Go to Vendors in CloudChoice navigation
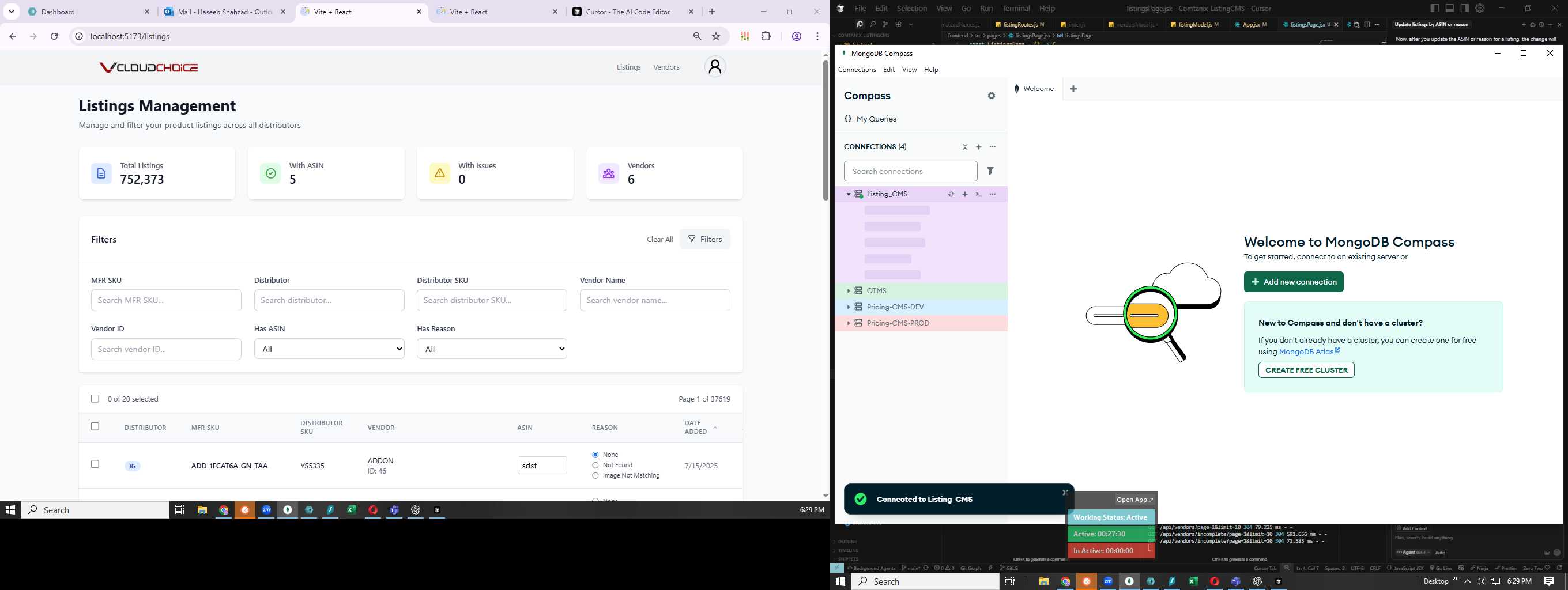The height and width of the screenshot is (590, 1568). coord(666,67)
